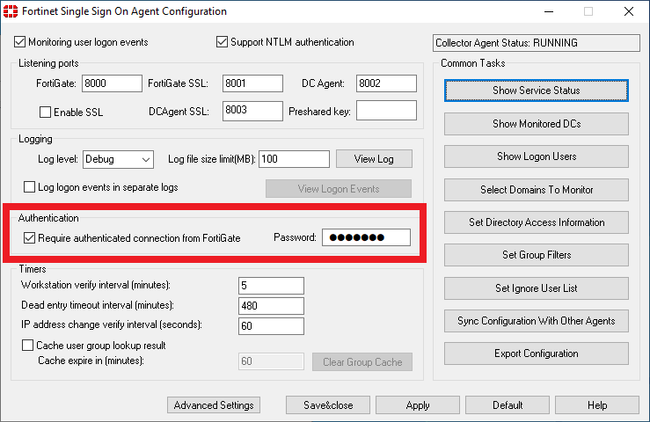The image size is (650, 422).
Task: Open Advanced Settings
Action: (213, 405)
